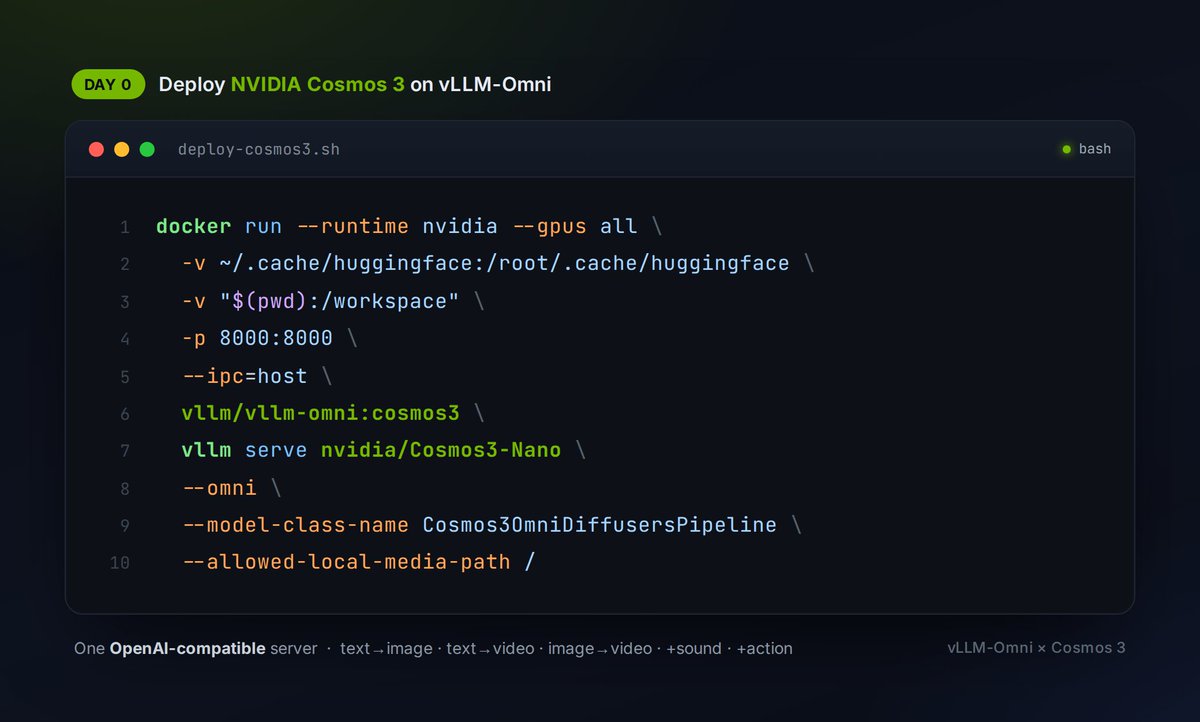Click the '$(pwd):/workspace' string on line 3

(x=340, y=301)
